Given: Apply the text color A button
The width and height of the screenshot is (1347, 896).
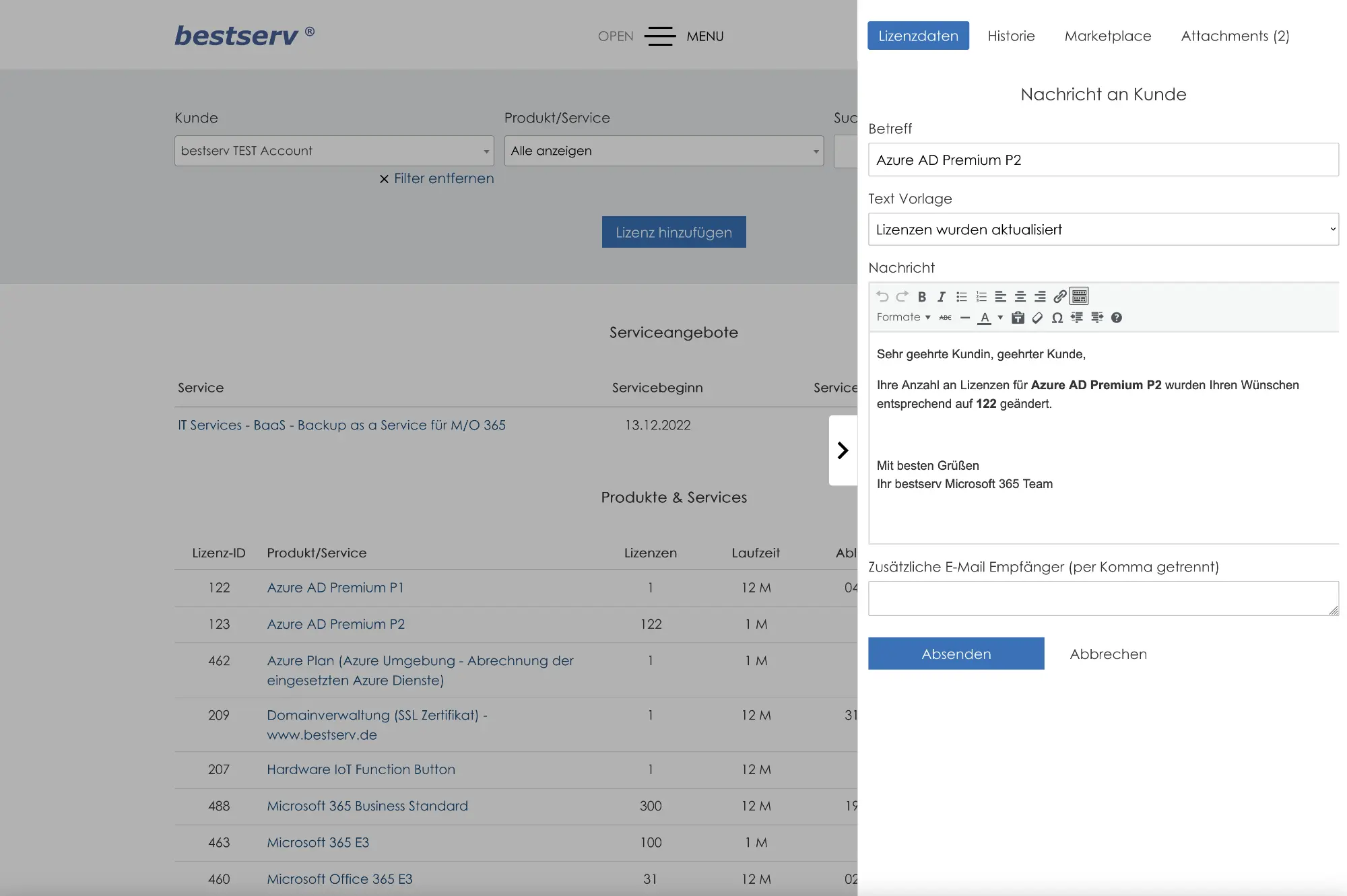Looking at the screenshot, I should tap(985, 318).
